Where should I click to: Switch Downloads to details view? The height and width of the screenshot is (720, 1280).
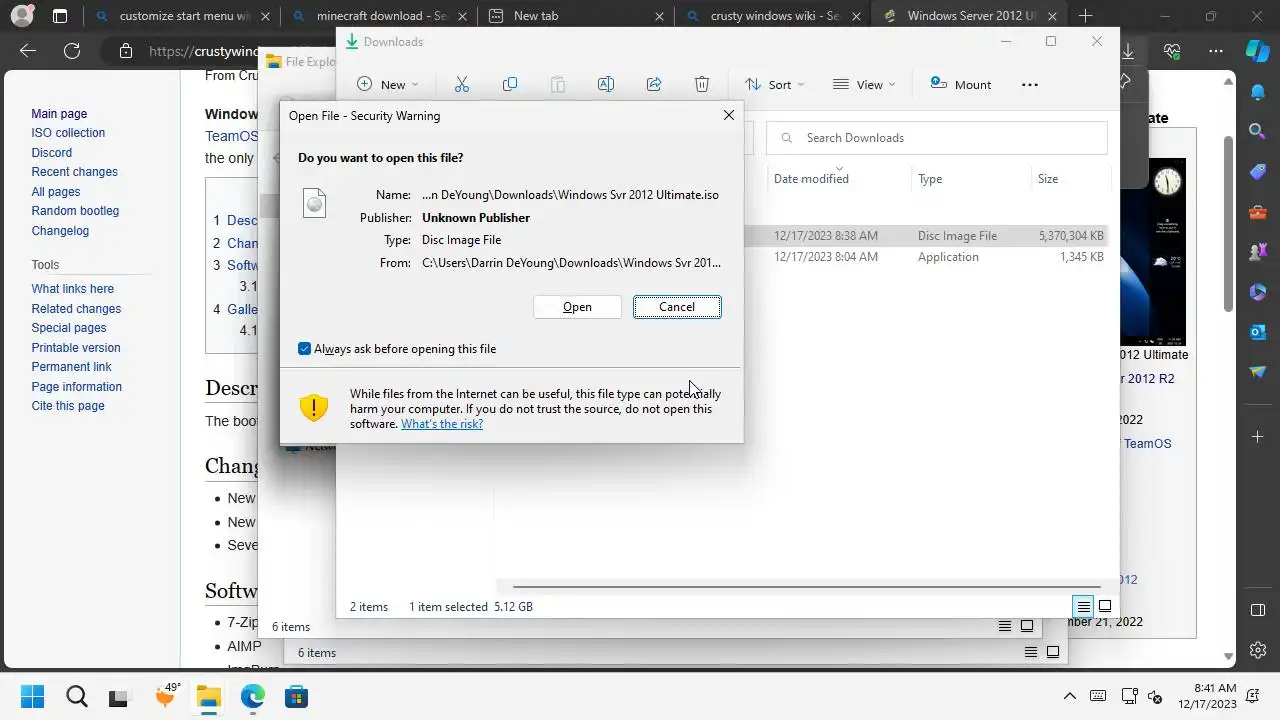(x=1083, y=606)
